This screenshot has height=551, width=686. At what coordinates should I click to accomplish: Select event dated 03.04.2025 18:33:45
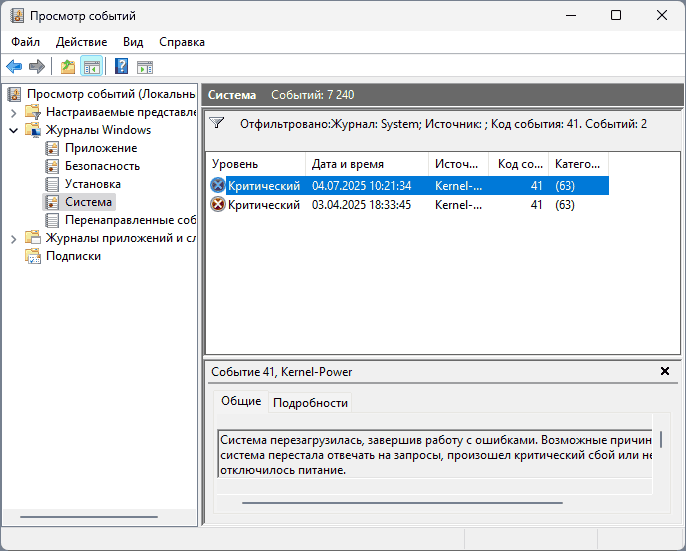click(409, 204)
